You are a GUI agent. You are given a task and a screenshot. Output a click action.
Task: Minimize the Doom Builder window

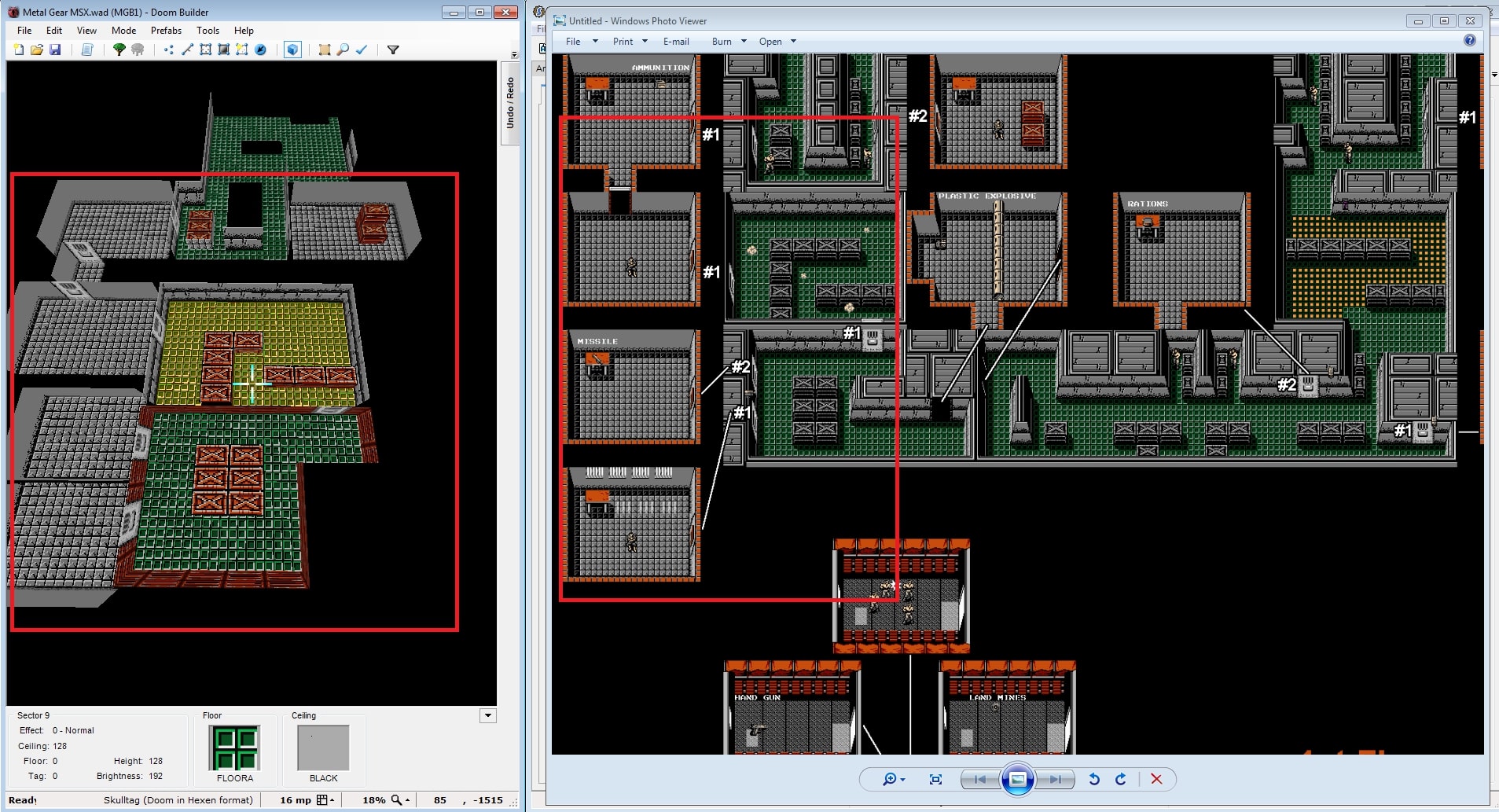point(454,12)
